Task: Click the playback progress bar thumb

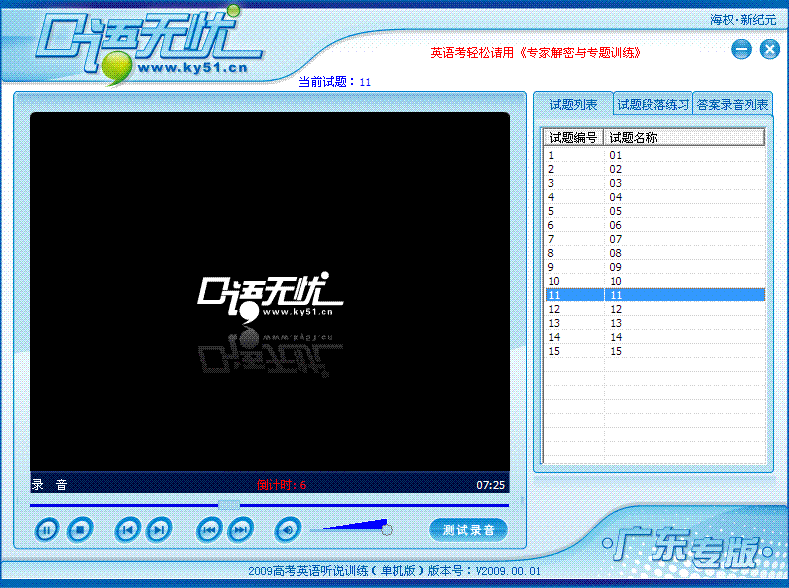Action: [229, 505]
